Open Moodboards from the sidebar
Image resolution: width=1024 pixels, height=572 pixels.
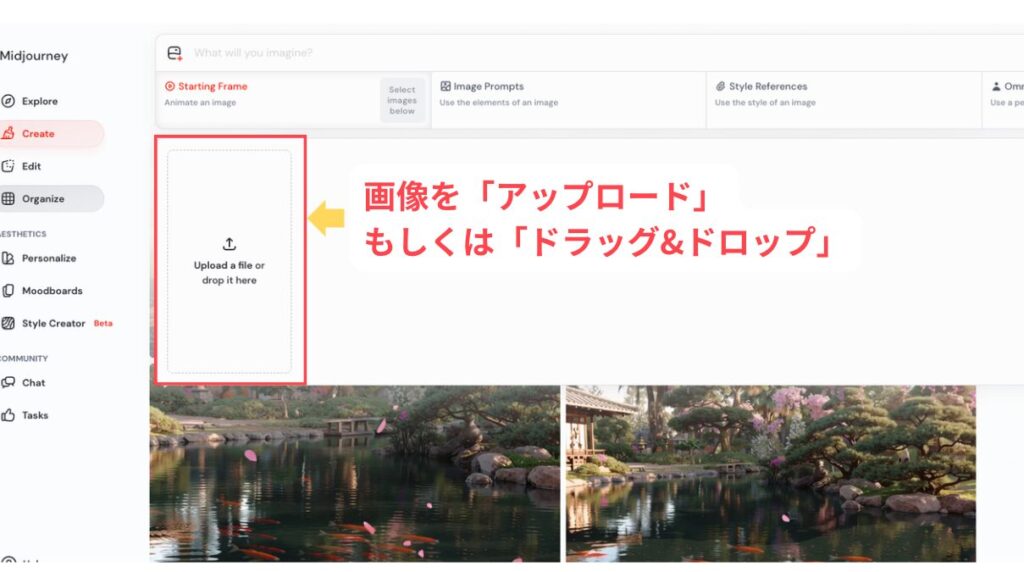pyautogui.click(x=51, y=291)
